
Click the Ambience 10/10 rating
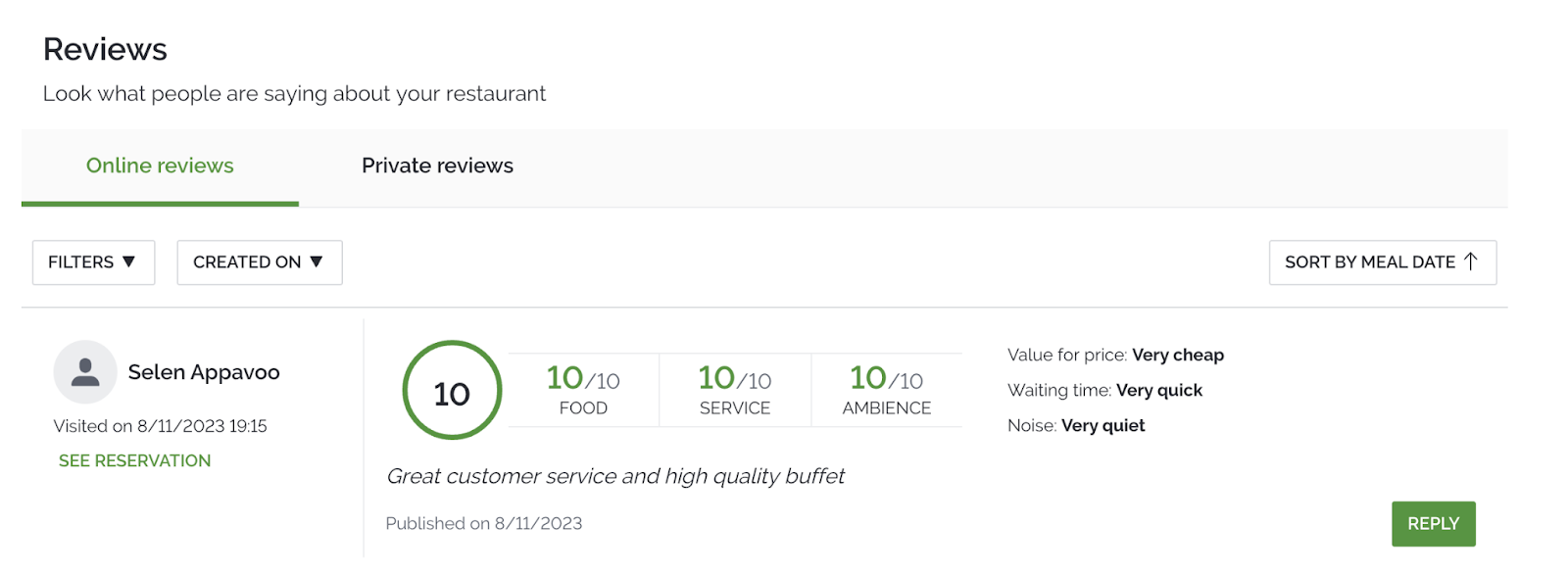(887, 390)
